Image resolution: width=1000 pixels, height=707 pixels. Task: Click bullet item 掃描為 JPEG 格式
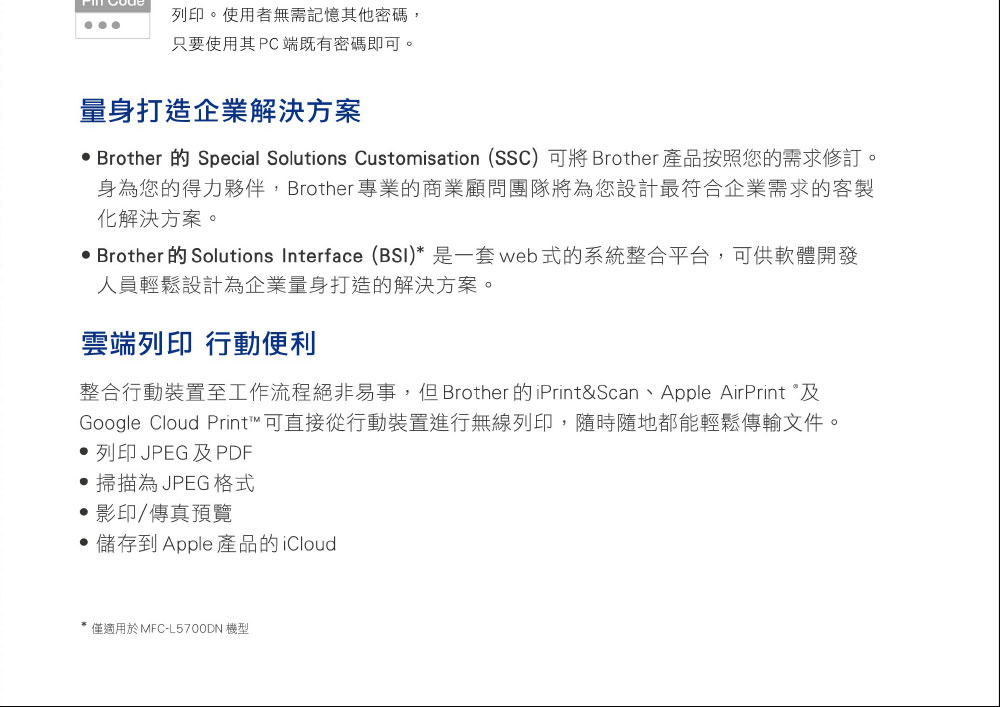168,483
